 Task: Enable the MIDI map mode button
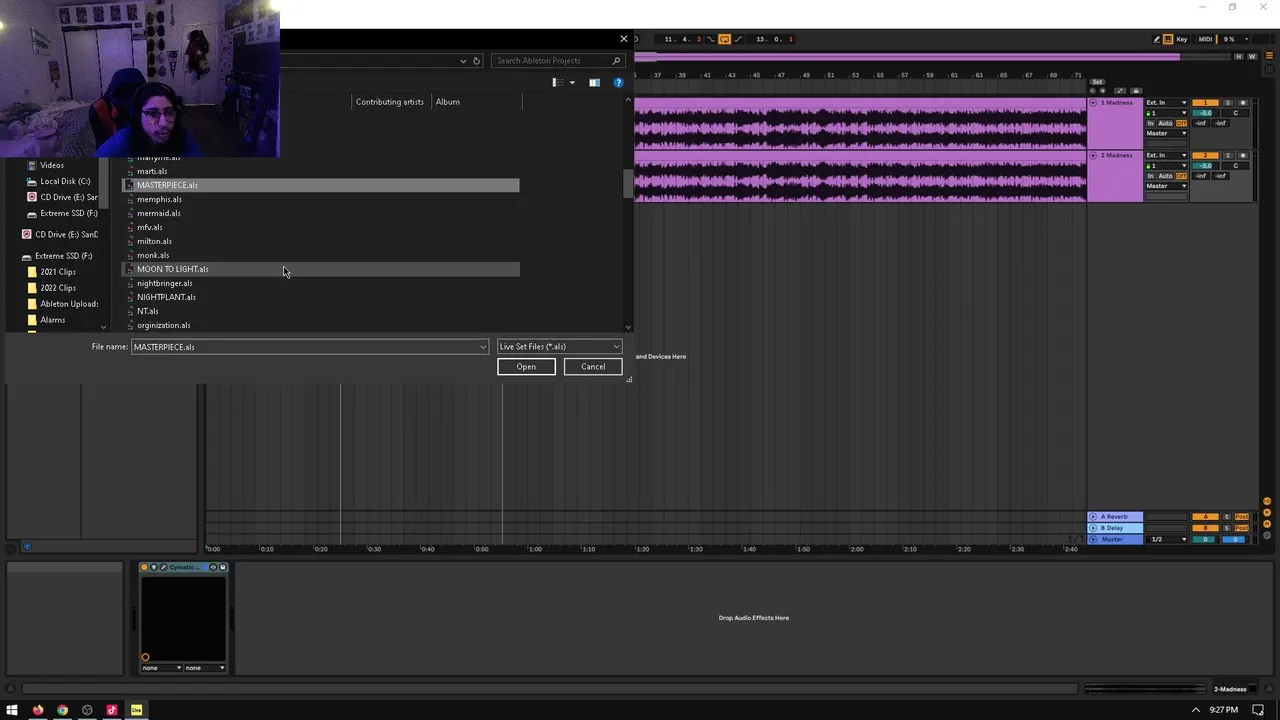point(1205,39)
